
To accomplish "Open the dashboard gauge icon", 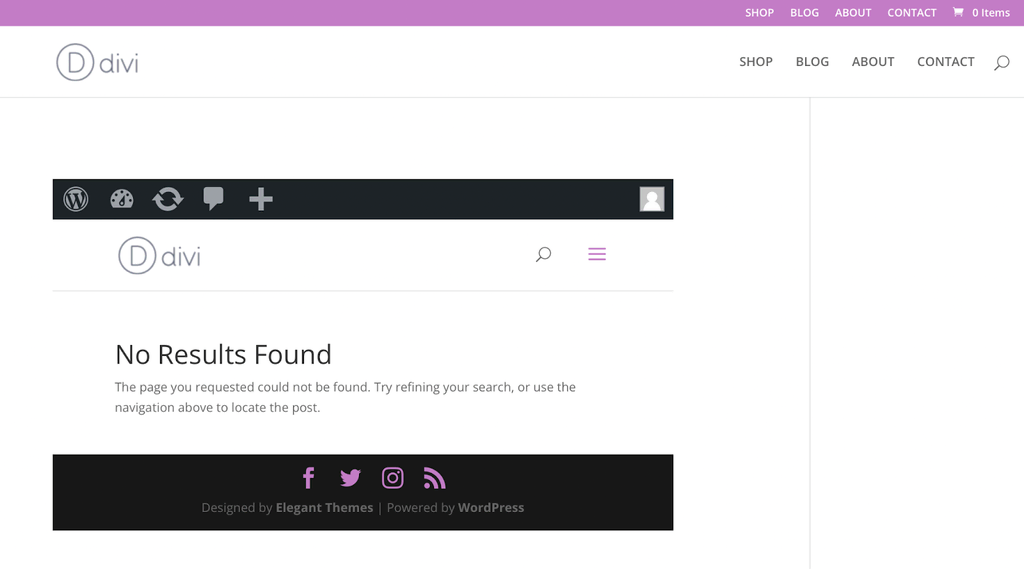I will tap(121, 199).
